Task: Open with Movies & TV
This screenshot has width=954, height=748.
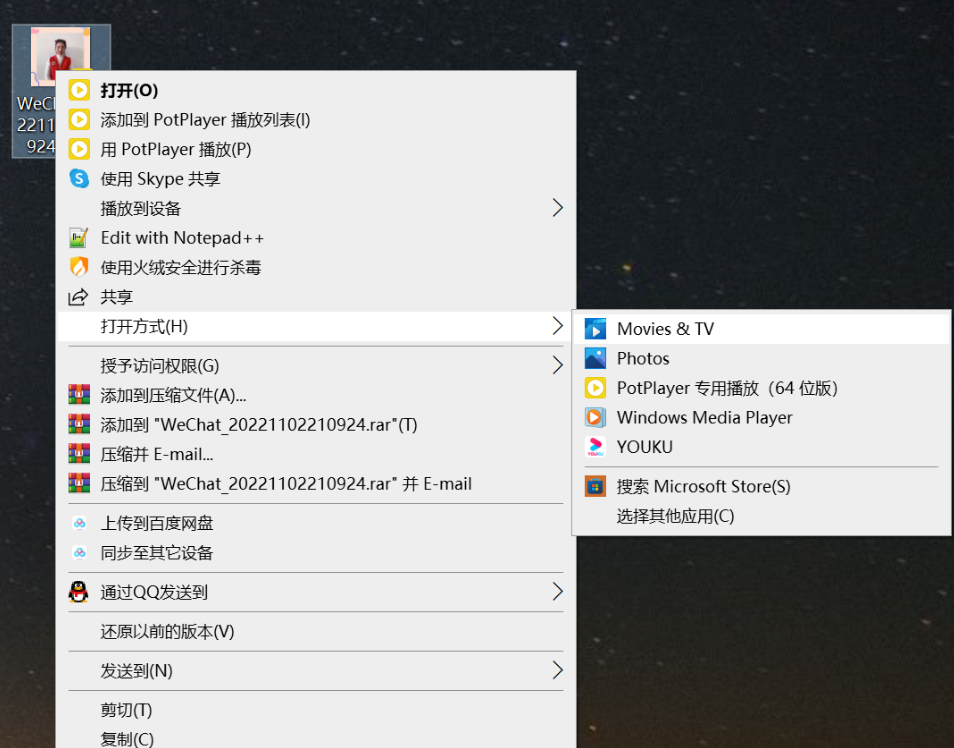Action: (x=761, y=329)
